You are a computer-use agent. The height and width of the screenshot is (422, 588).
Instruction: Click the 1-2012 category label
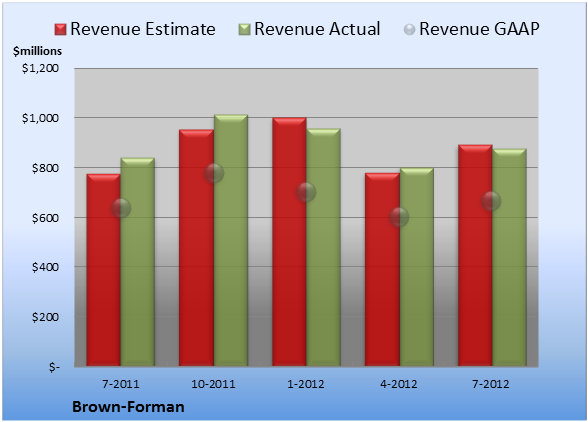(x=306, y=384)
